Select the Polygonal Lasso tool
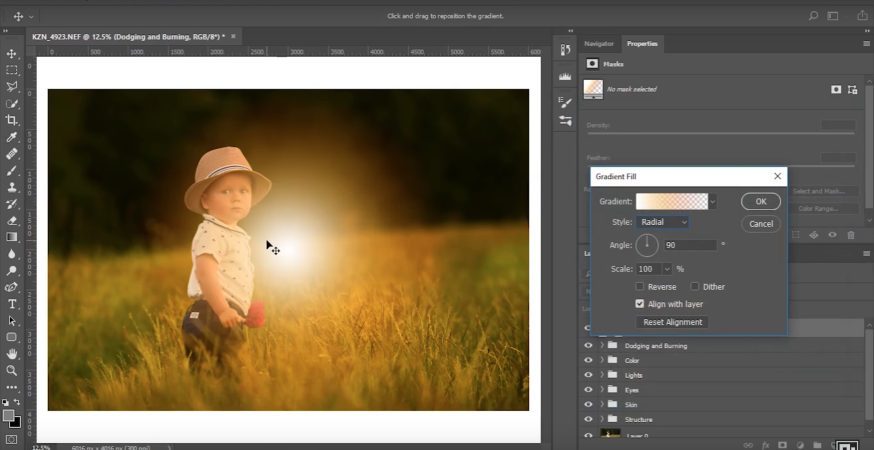Viewport: 874px width, 450px height. point(11,86)
